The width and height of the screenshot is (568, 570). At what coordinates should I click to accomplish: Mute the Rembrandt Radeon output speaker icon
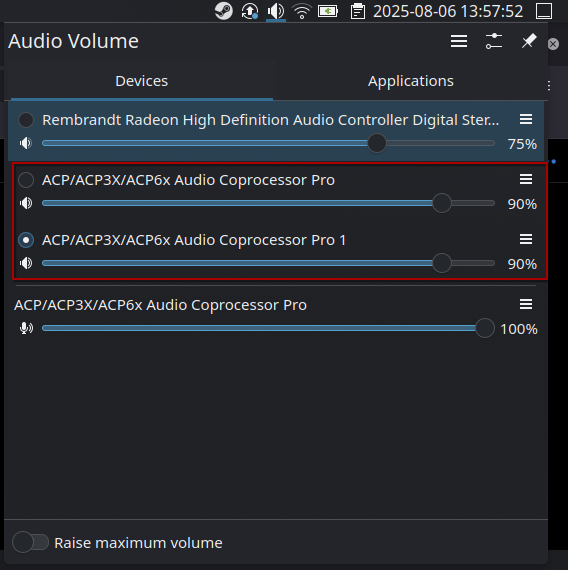click(x=26, y=143)
